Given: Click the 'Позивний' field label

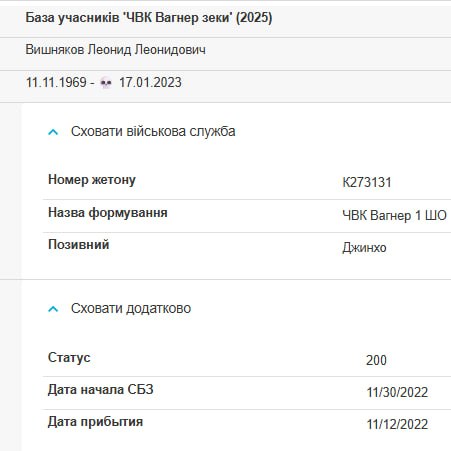Looking at the screenshot, I should click(79, 244).
